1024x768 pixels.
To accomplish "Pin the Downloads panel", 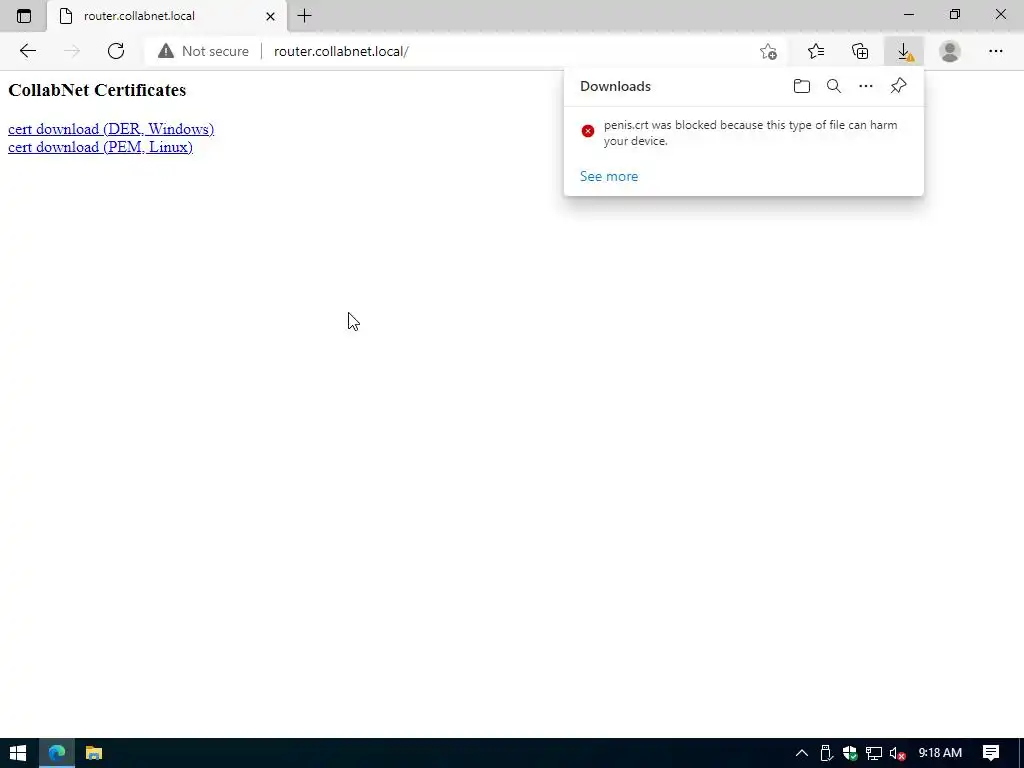I will tap(899, 86).
